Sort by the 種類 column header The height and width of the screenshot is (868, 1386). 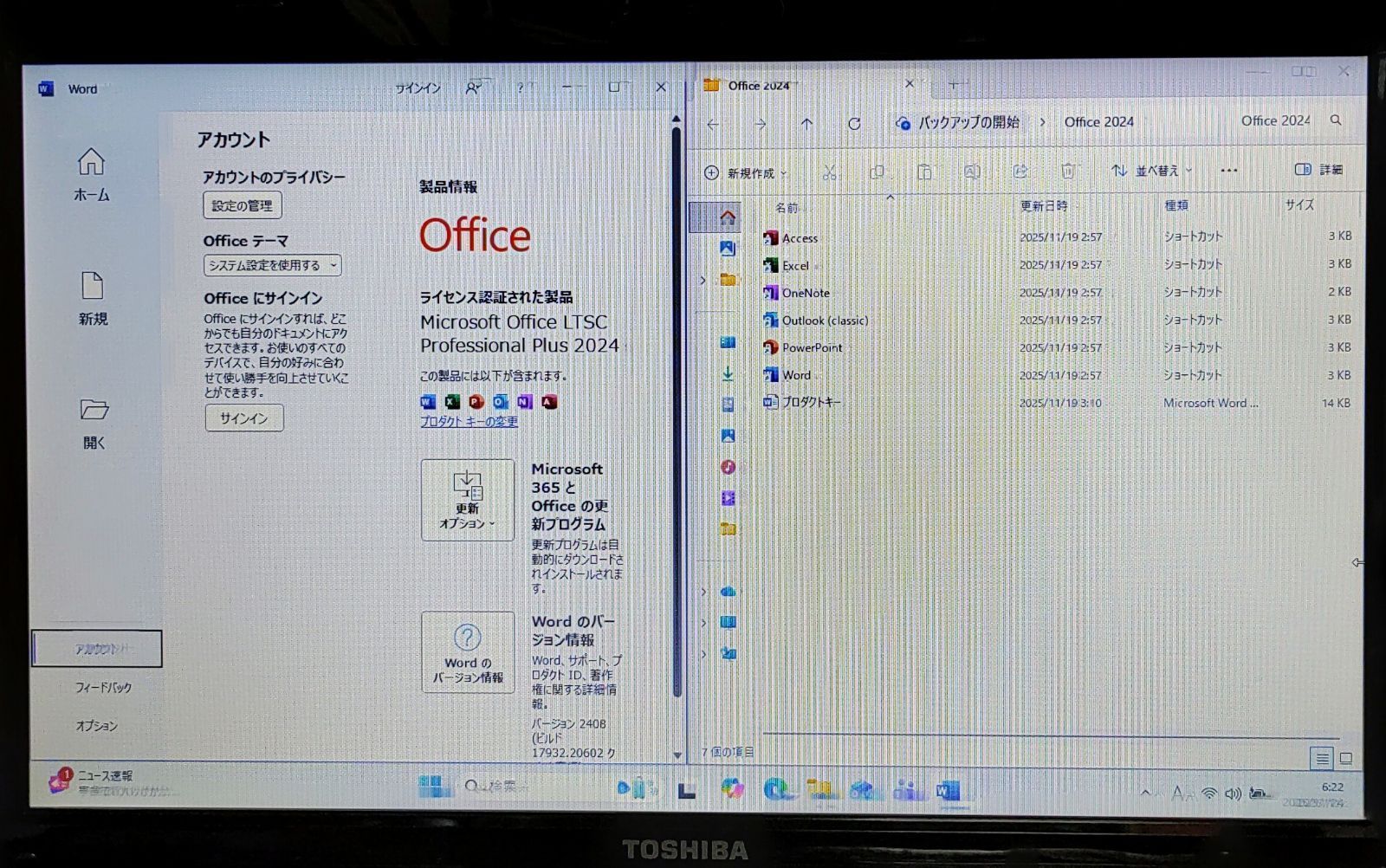click(x=1176, y=205)
